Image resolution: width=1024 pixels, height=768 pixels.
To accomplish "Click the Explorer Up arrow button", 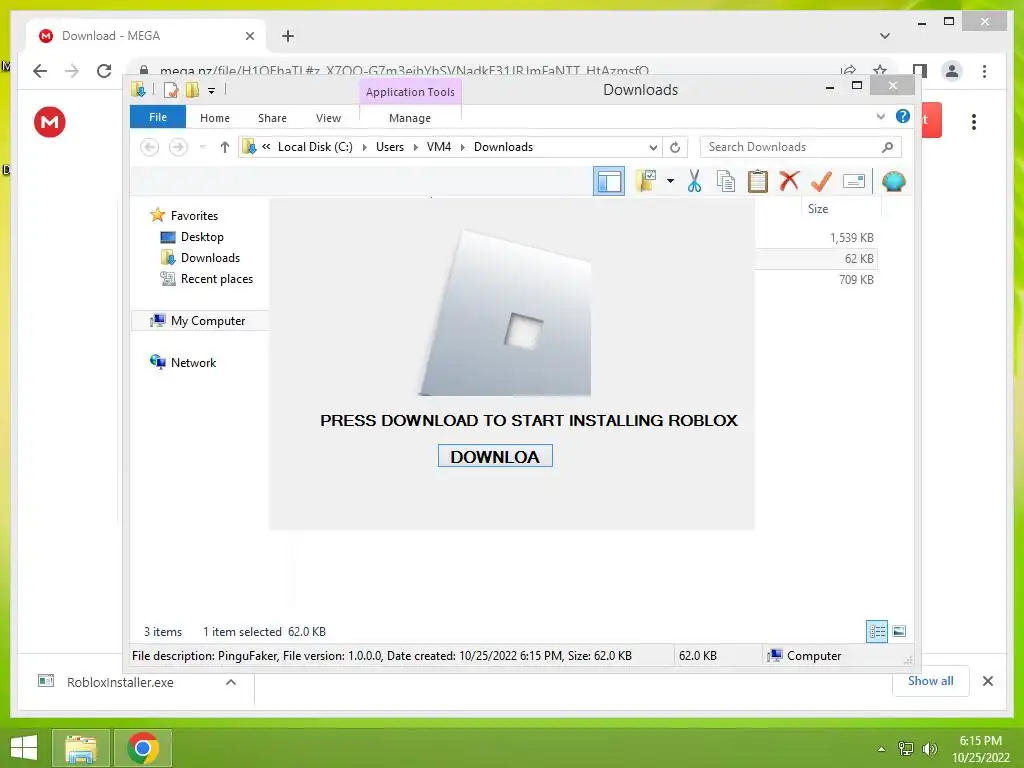I will [225, 147].
